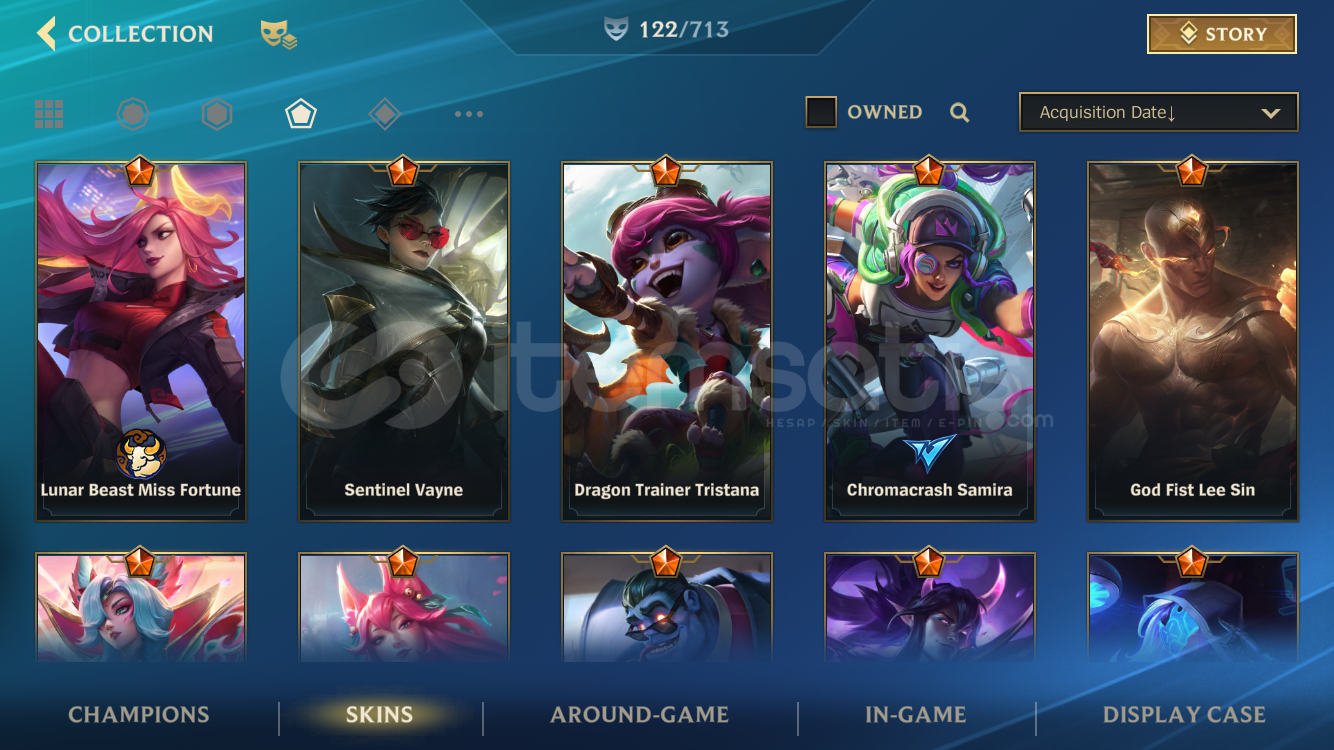Filter by the octagon rarity icon
The image size is (1334, 750).
pos(133,114)
